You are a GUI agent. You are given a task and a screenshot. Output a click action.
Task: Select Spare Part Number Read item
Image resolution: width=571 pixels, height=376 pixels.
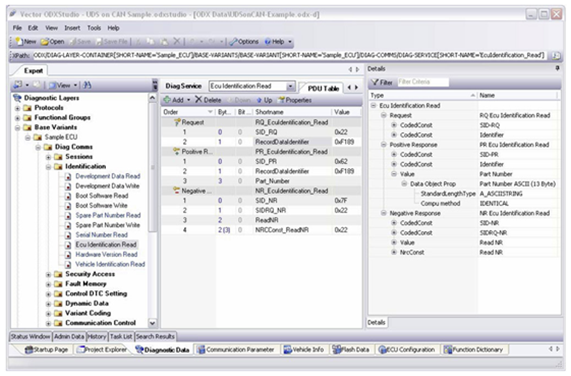pyautogui.click(x=108, y=215)
